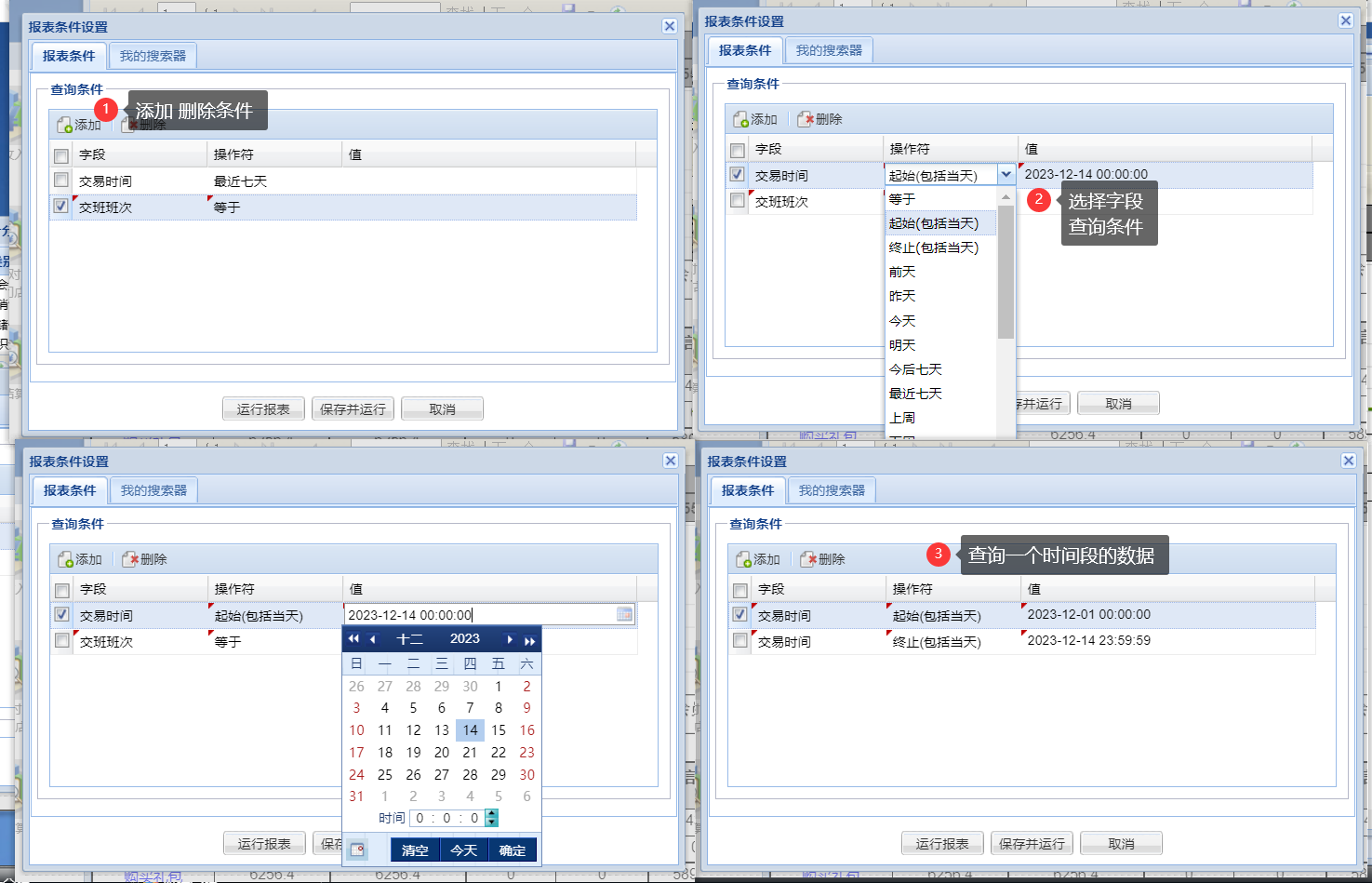
Task: Advance to next month in date picker
Action: point(510,639)
